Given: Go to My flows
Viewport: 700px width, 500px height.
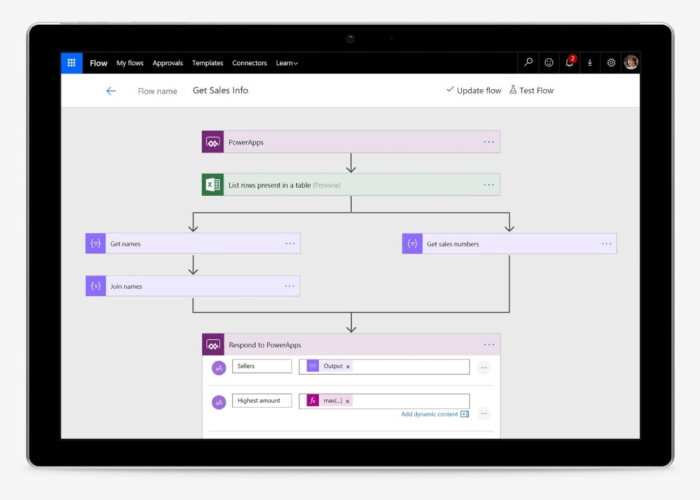Looking at the screenshot, I should pyautogui.click(x=130, y=63).
